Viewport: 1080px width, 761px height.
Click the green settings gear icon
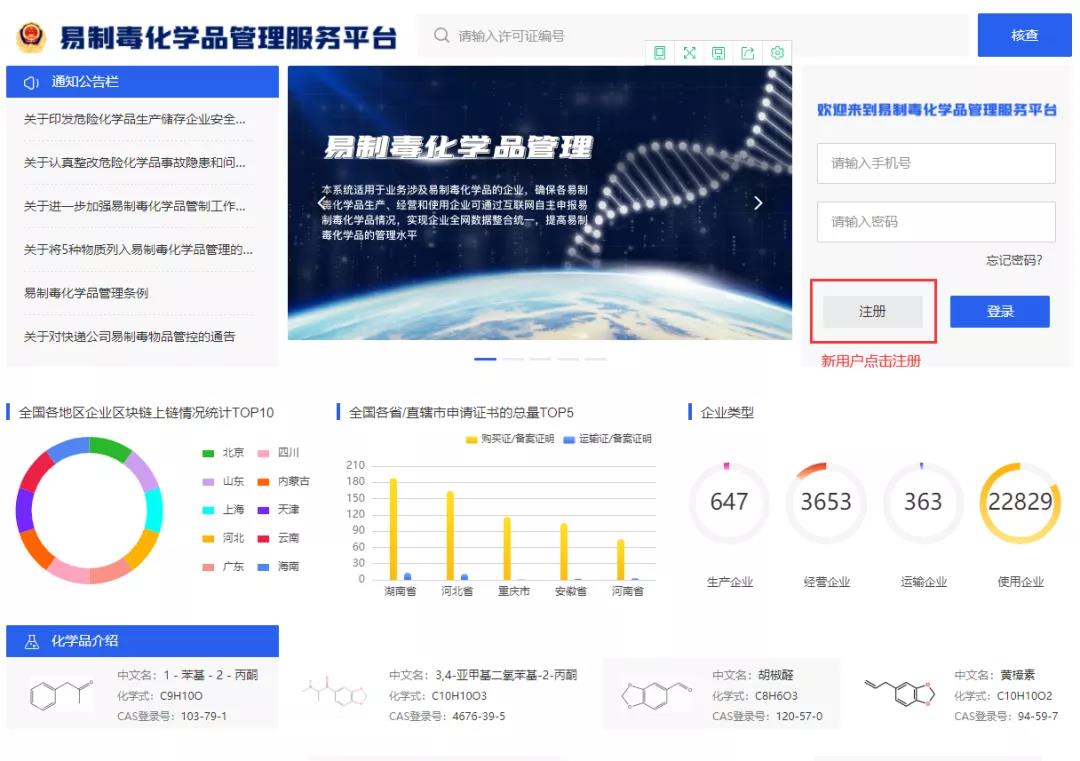point(777,53)
